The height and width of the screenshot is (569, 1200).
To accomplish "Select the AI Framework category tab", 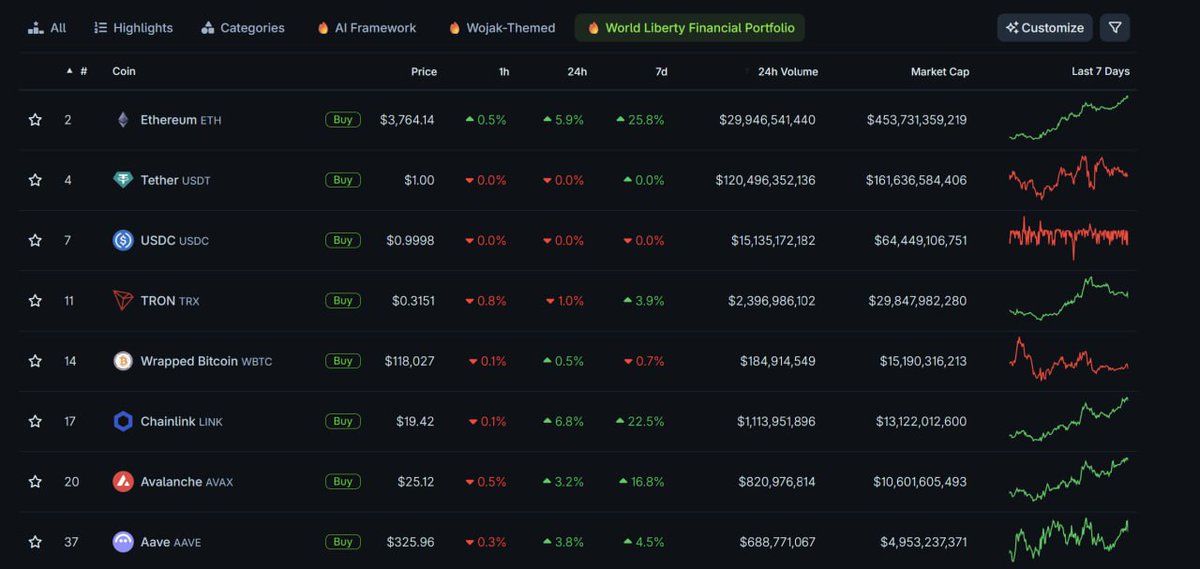I will (x=366, y=28).
